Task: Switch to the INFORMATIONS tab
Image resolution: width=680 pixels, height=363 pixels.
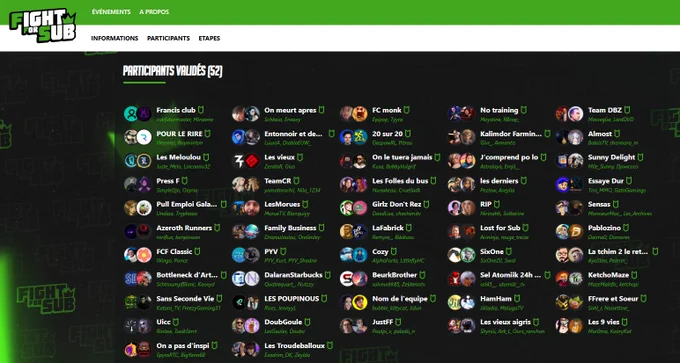Action: [114, 38]
